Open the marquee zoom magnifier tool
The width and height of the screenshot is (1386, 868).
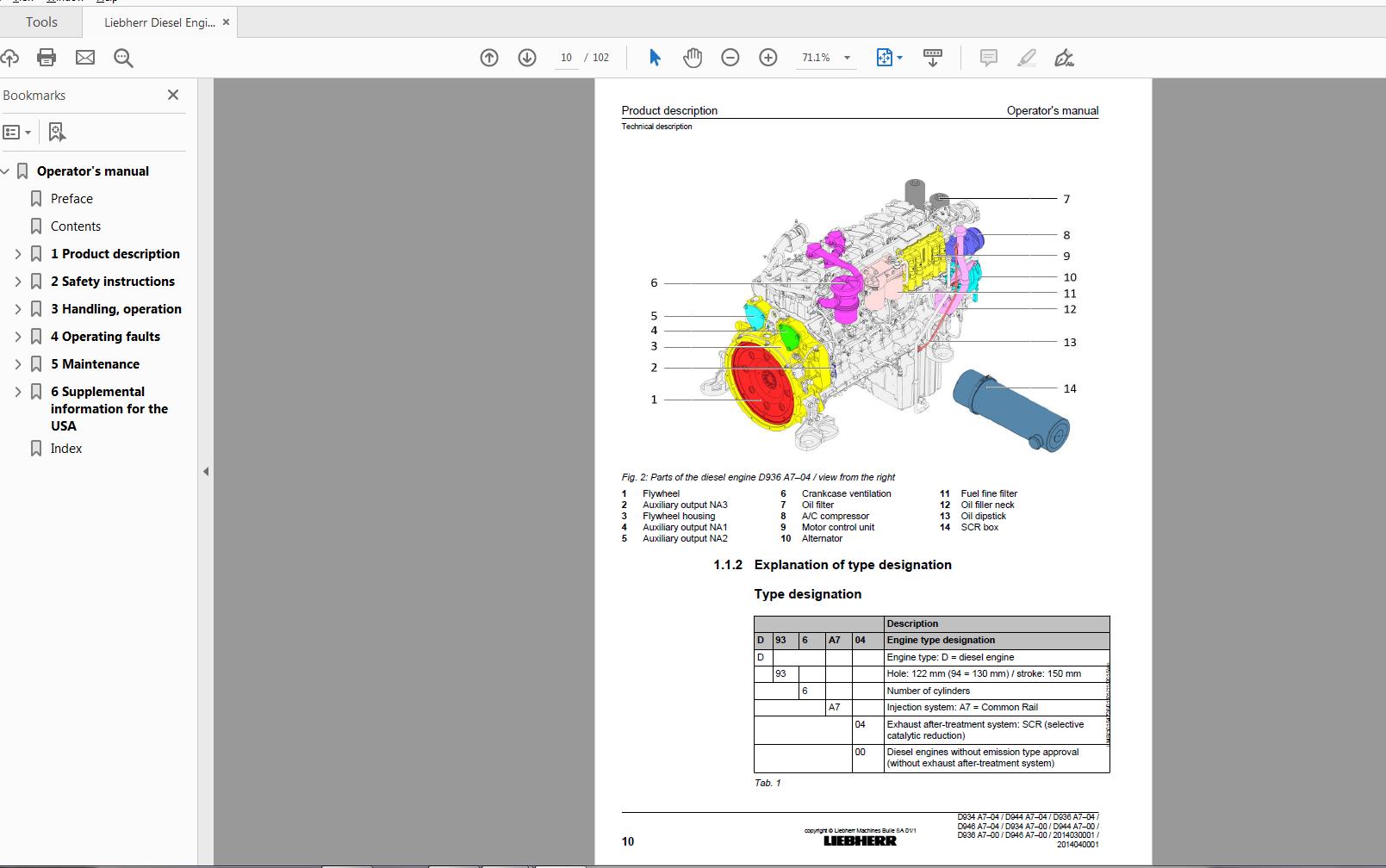coord(123,58)
